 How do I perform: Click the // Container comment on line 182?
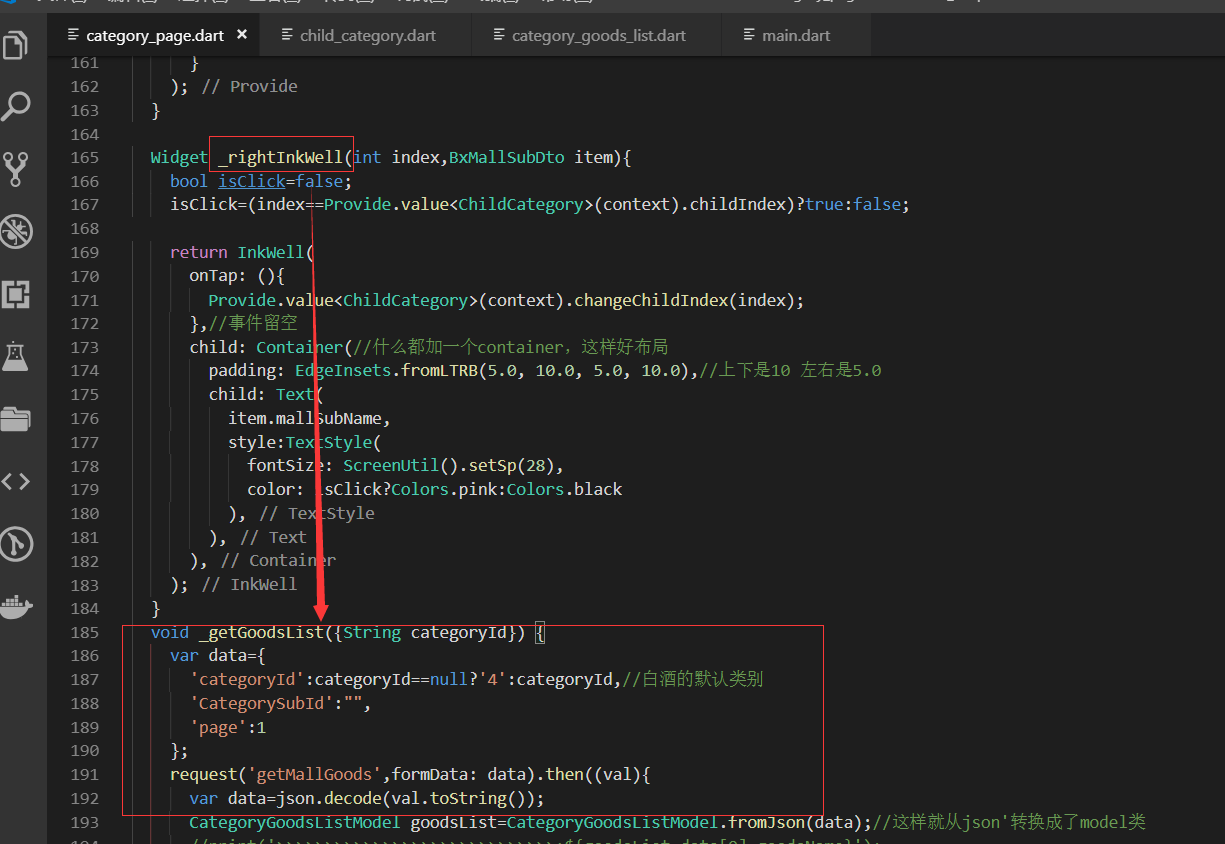(x=279, y=560)
